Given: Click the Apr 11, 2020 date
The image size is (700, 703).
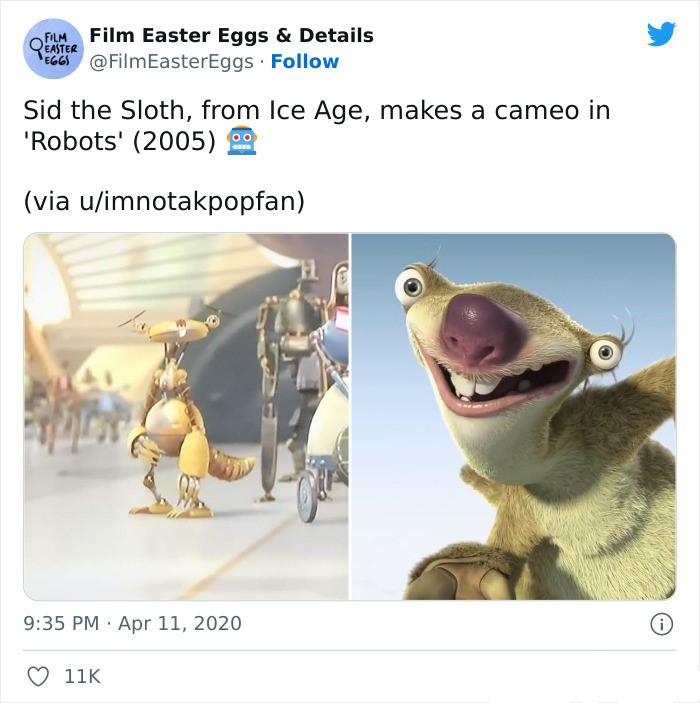Looking at the screenshot, I should click(180, 624).
